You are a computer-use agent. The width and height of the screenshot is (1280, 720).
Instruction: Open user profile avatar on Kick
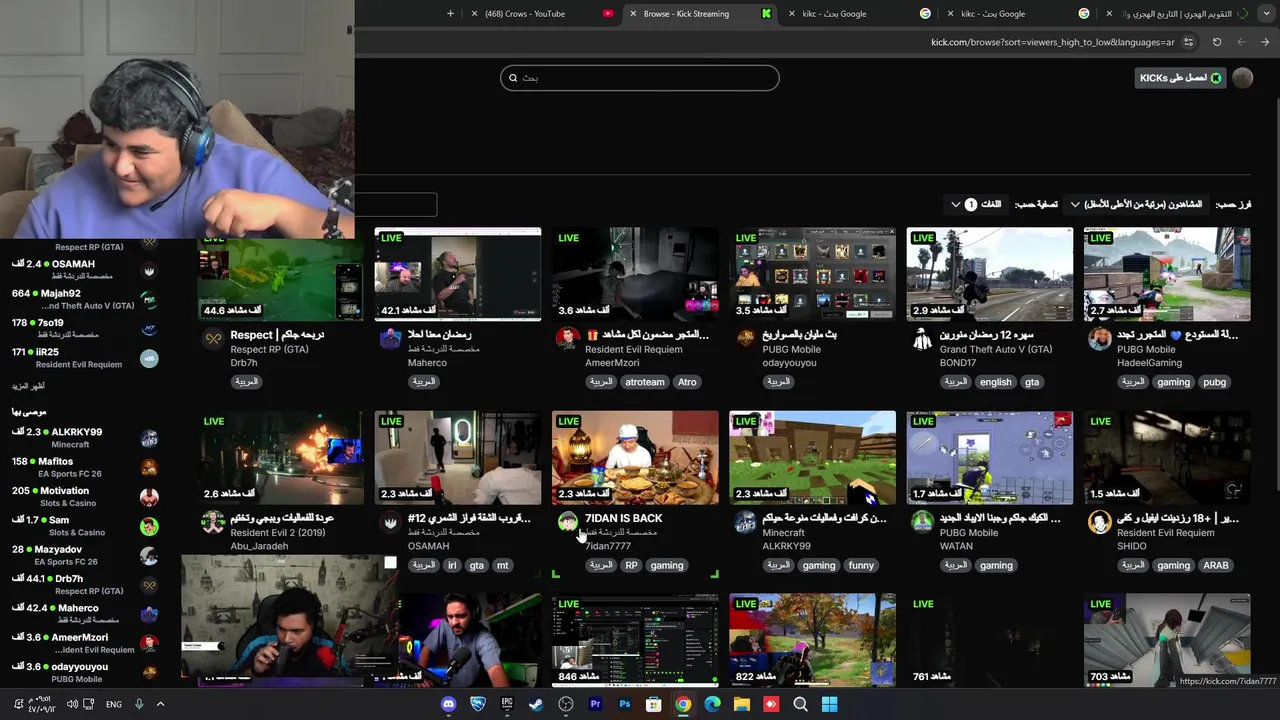(x=1243, y=78)
